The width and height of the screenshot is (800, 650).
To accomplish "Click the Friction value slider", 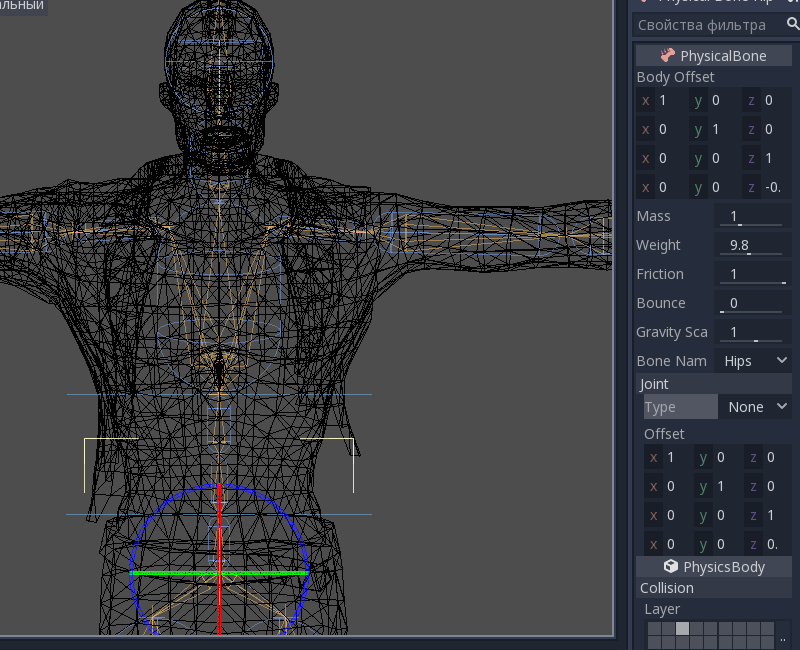I will pyautogui.click(x=753, y=274).
